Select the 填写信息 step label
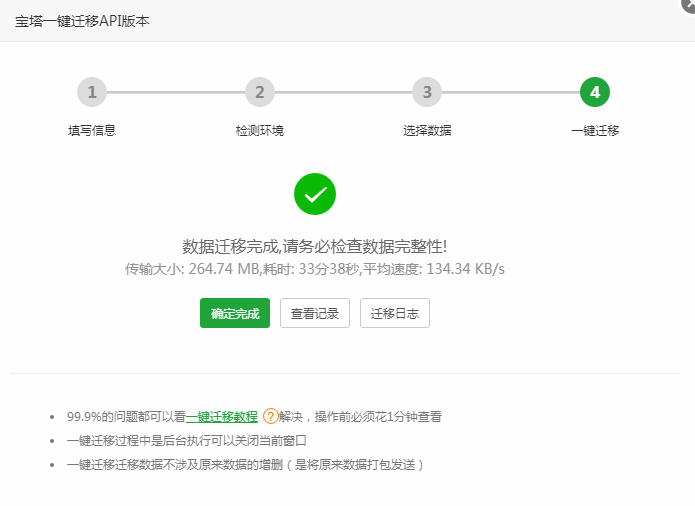 [92, 130]
